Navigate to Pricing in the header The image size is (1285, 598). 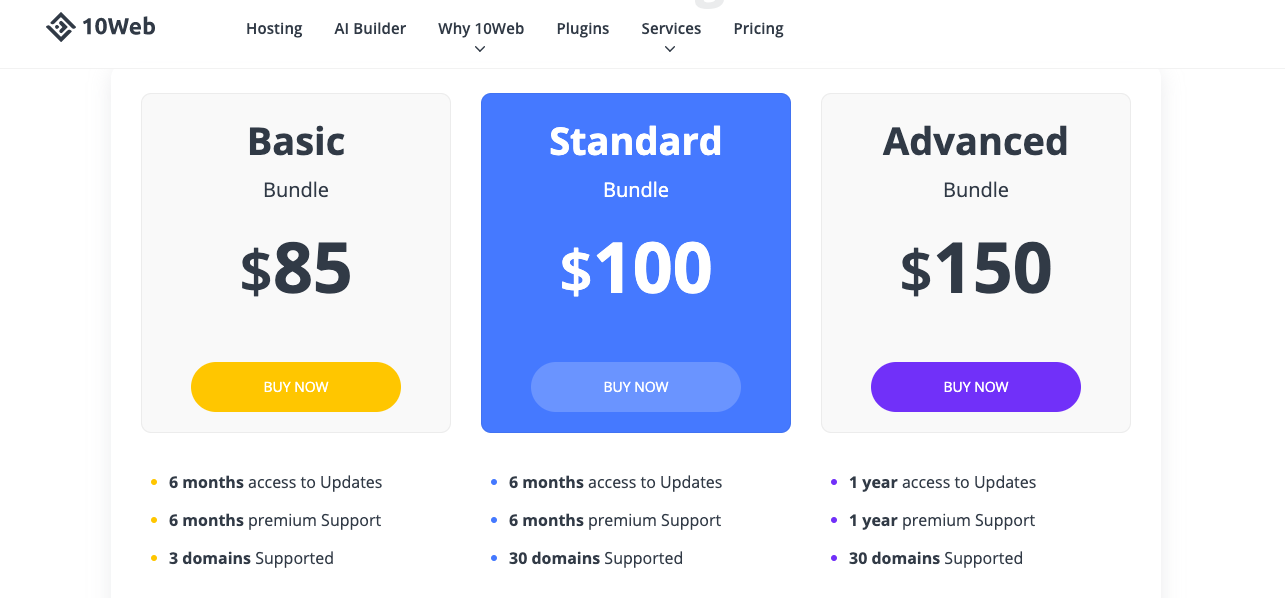click(x=759, y=28)
